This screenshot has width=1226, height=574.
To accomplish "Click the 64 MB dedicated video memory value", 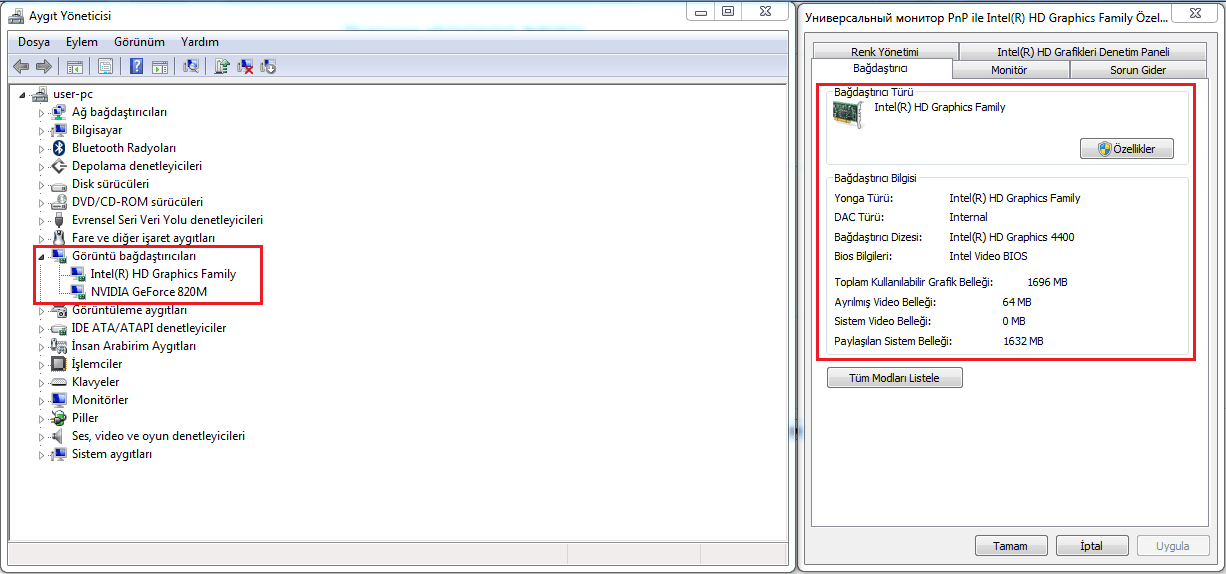I will coord(1017,302).
